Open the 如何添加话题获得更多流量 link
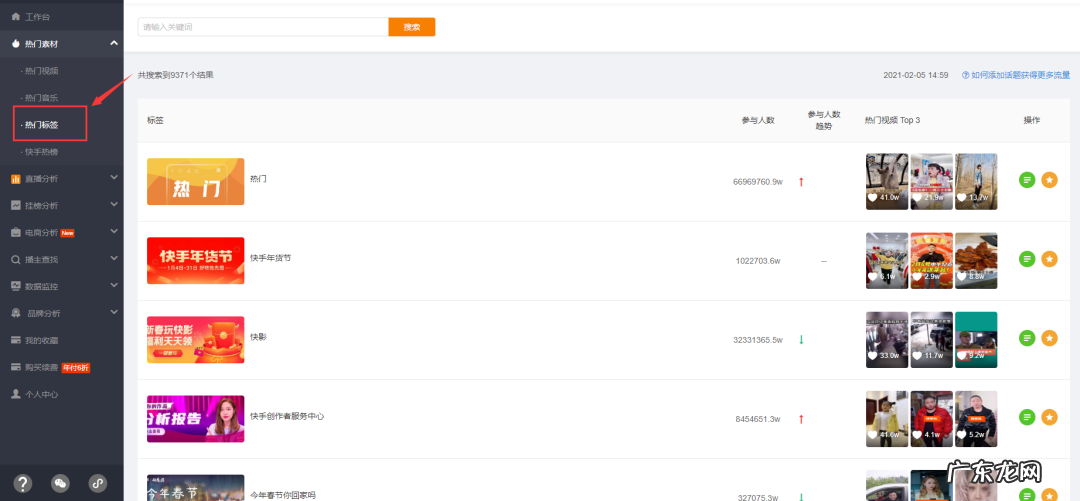The image size is (1080, 501). (x=1021, y=75)
